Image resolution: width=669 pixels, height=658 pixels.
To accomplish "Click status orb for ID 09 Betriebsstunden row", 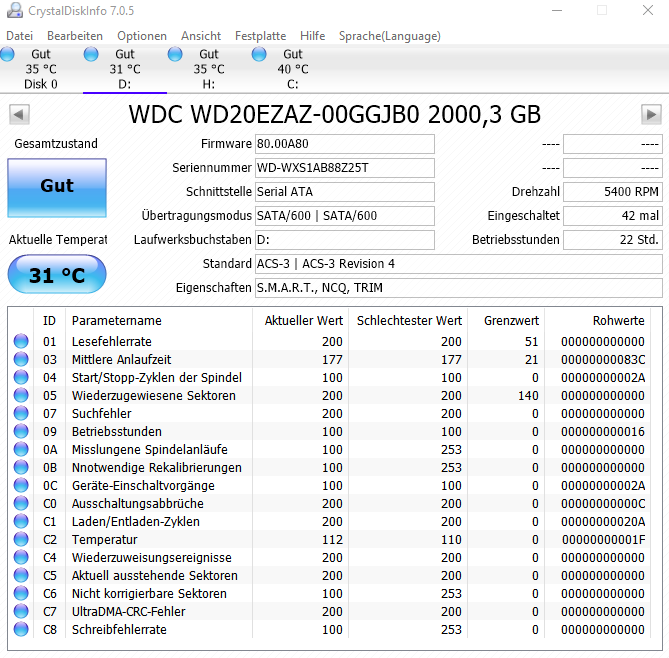I will (21, 431).
